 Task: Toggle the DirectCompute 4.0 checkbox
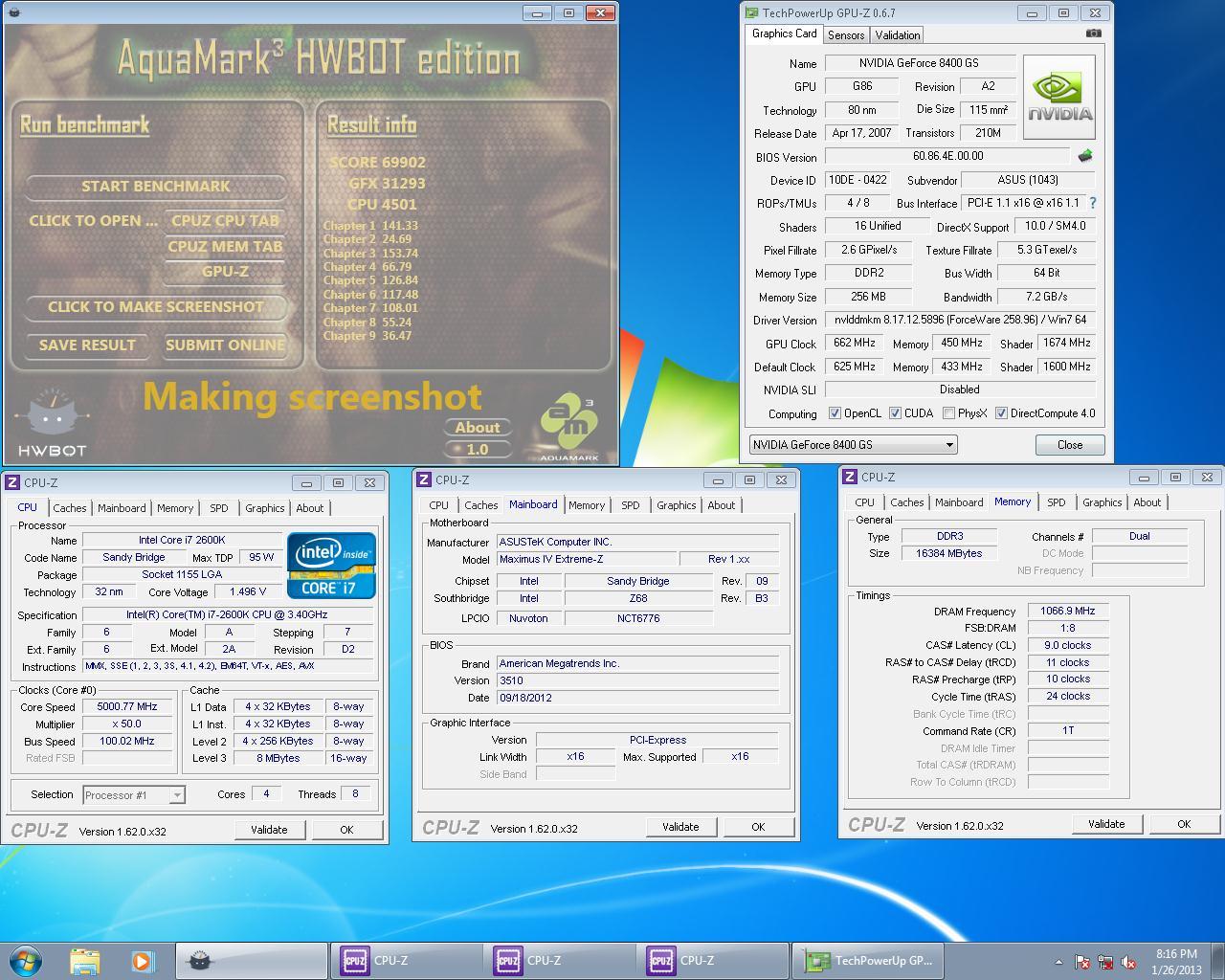(x=1001, y=413)
